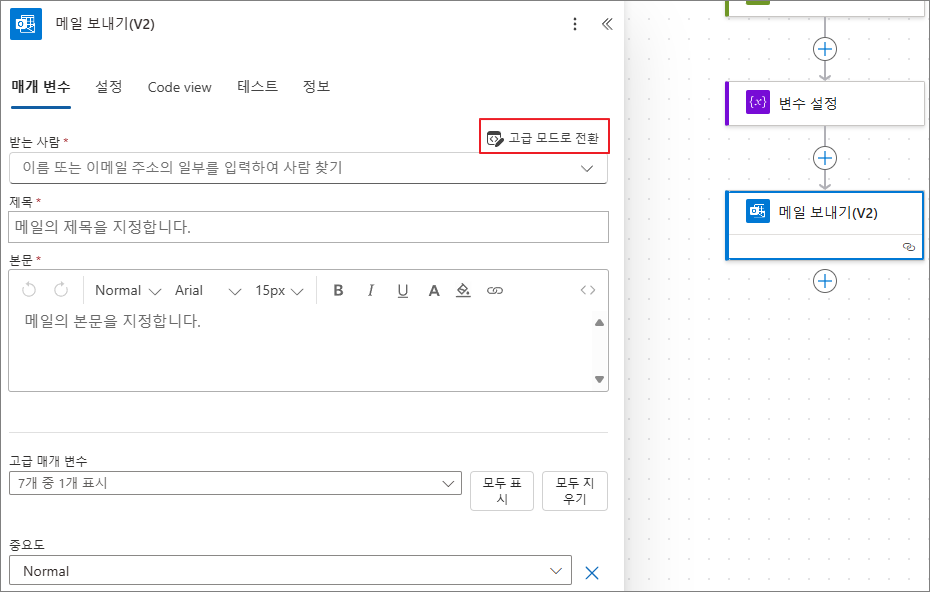The image size is (930, 592).
Task: Click the undo icon in body editor
Action: (29, 290)
